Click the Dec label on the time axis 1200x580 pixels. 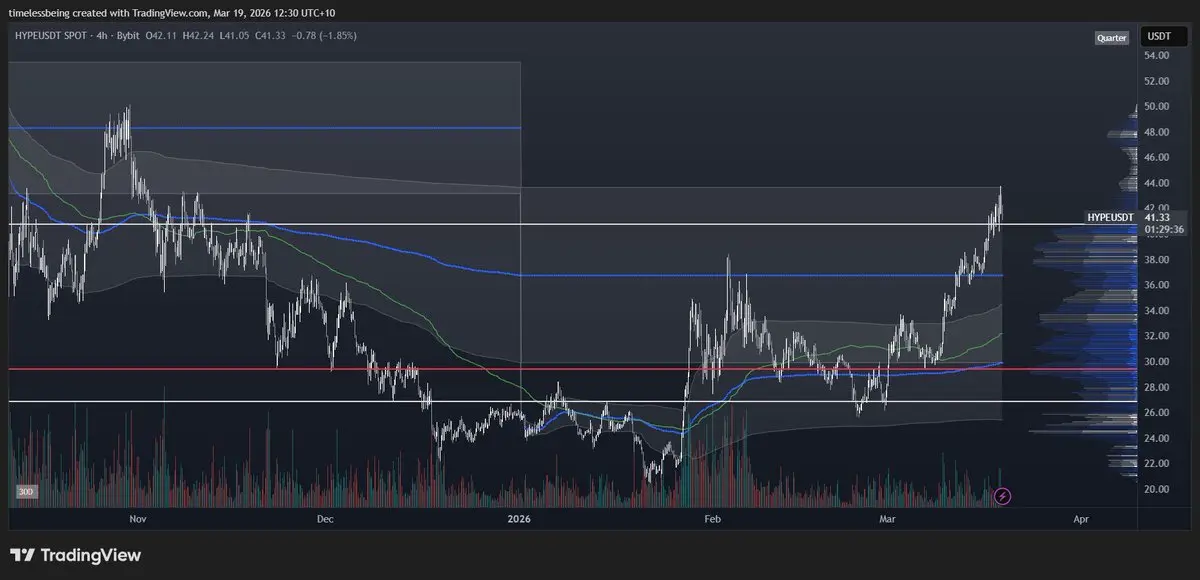tap(324, 519)
